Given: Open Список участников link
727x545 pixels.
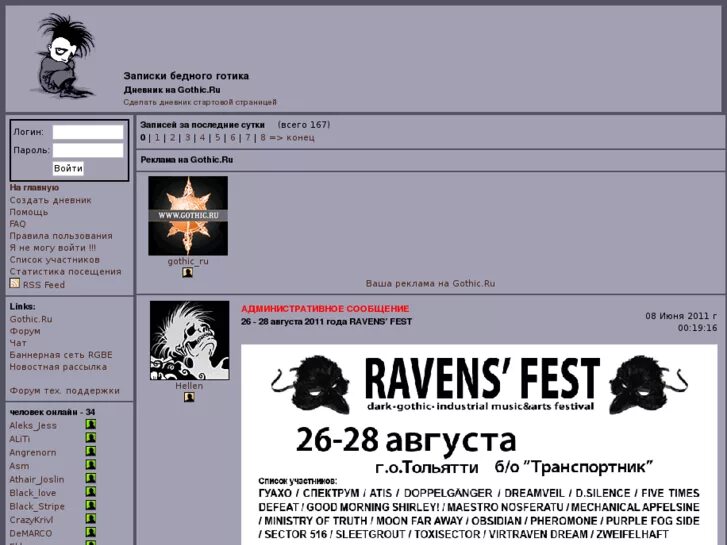Looking at the screenshot, I should tap(55, 260).
